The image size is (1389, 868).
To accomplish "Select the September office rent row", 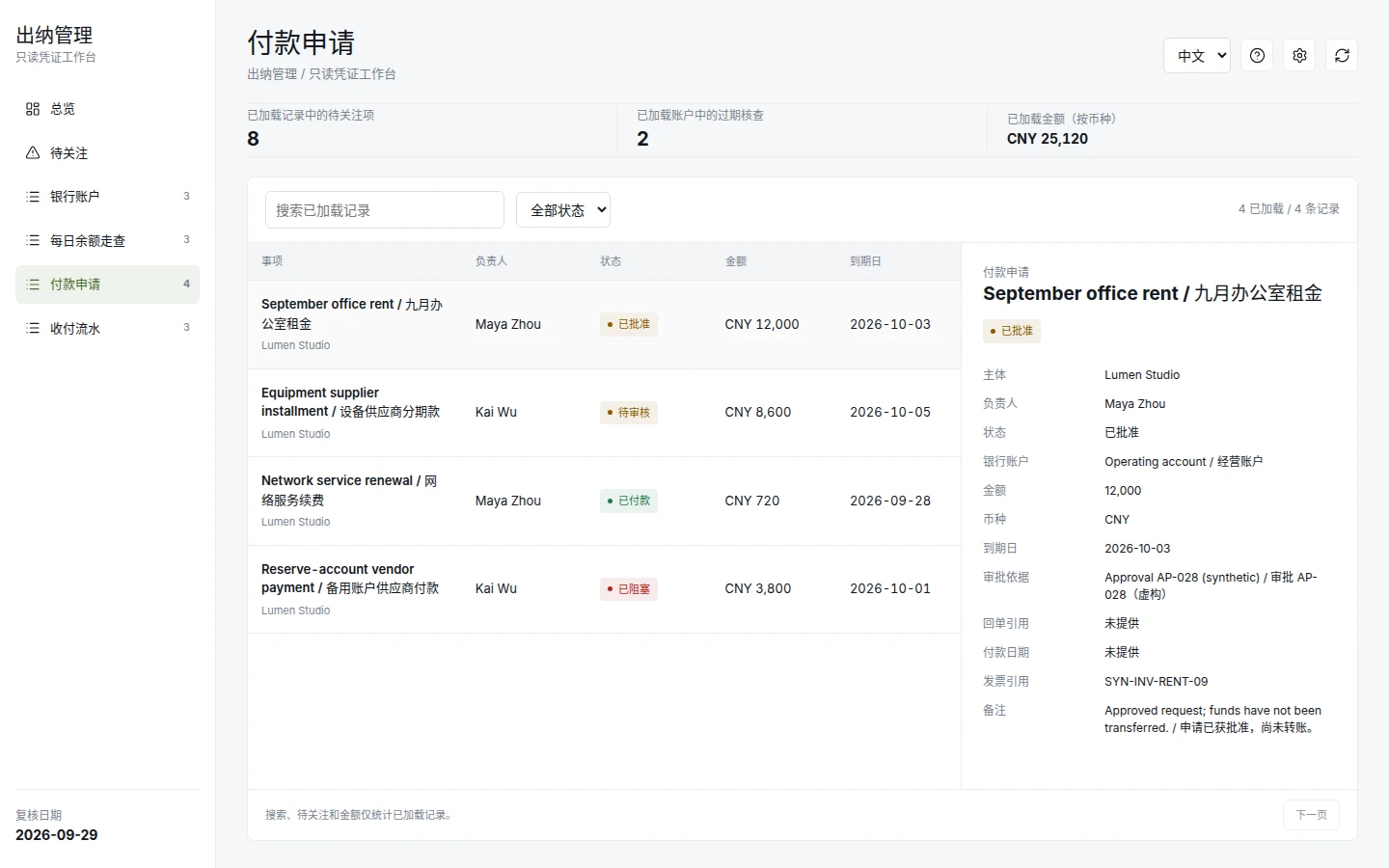I will tap(605, 325).
